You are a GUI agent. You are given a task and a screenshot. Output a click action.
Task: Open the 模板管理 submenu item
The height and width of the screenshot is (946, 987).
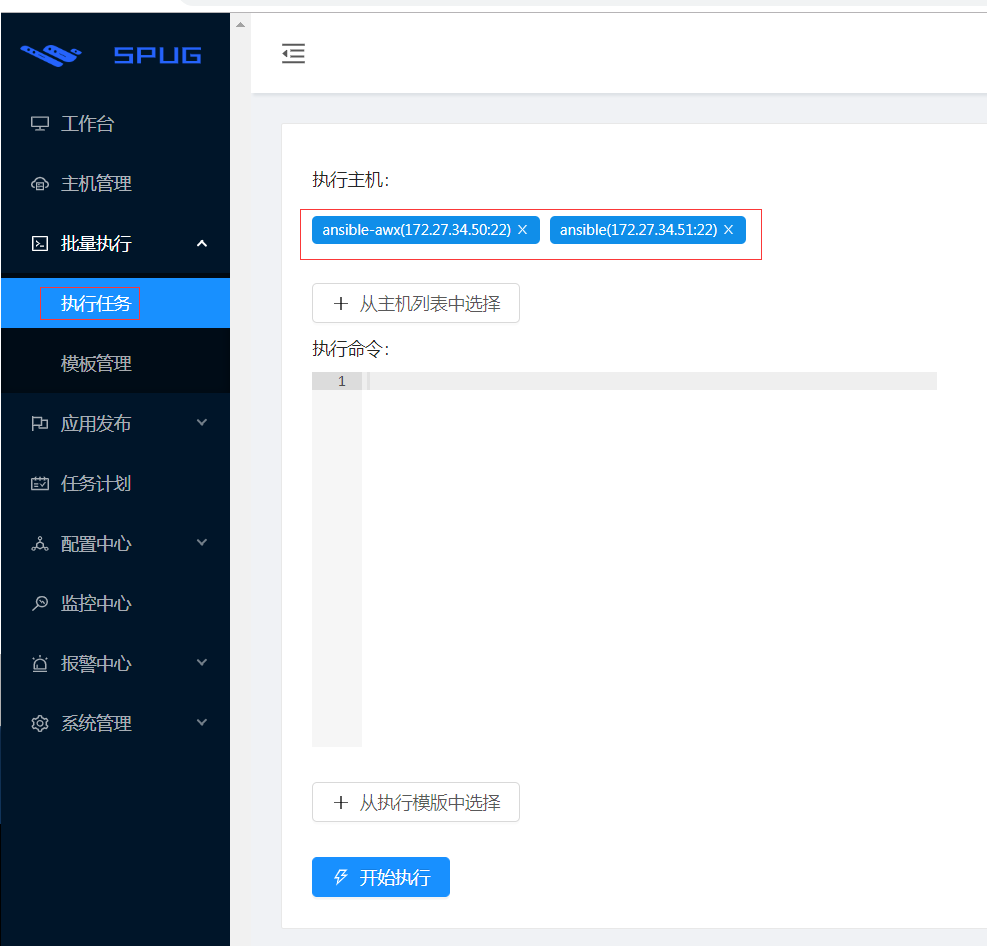tap(116, 363)
